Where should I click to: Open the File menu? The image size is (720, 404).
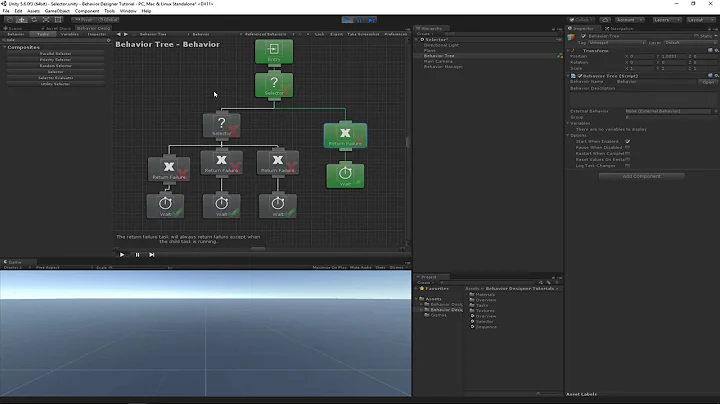pos(6,11)
